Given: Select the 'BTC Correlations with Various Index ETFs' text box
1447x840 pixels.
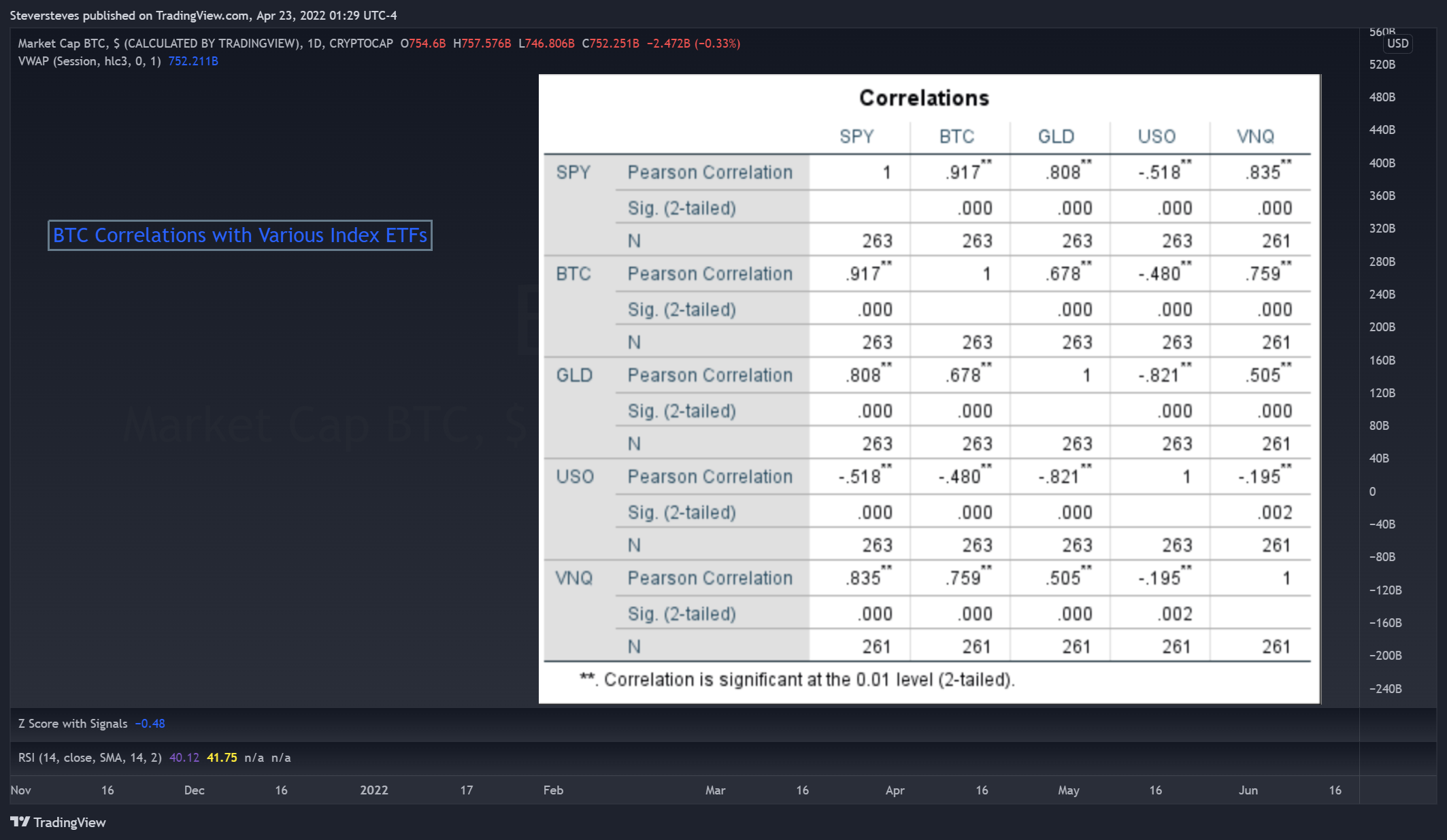Looking at the screenshot, I should (x=240, y=235).
